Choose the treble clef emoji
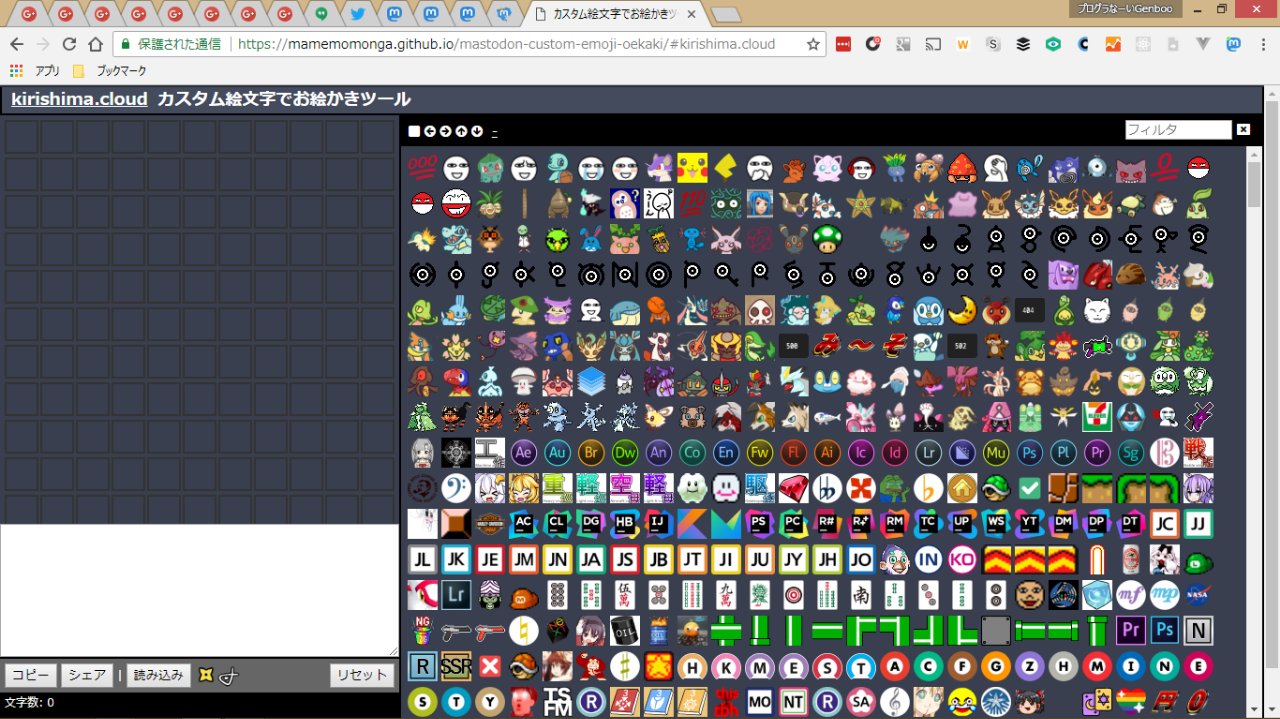The height and width of the screenshot is (719, 1280). tap(894, 701)
